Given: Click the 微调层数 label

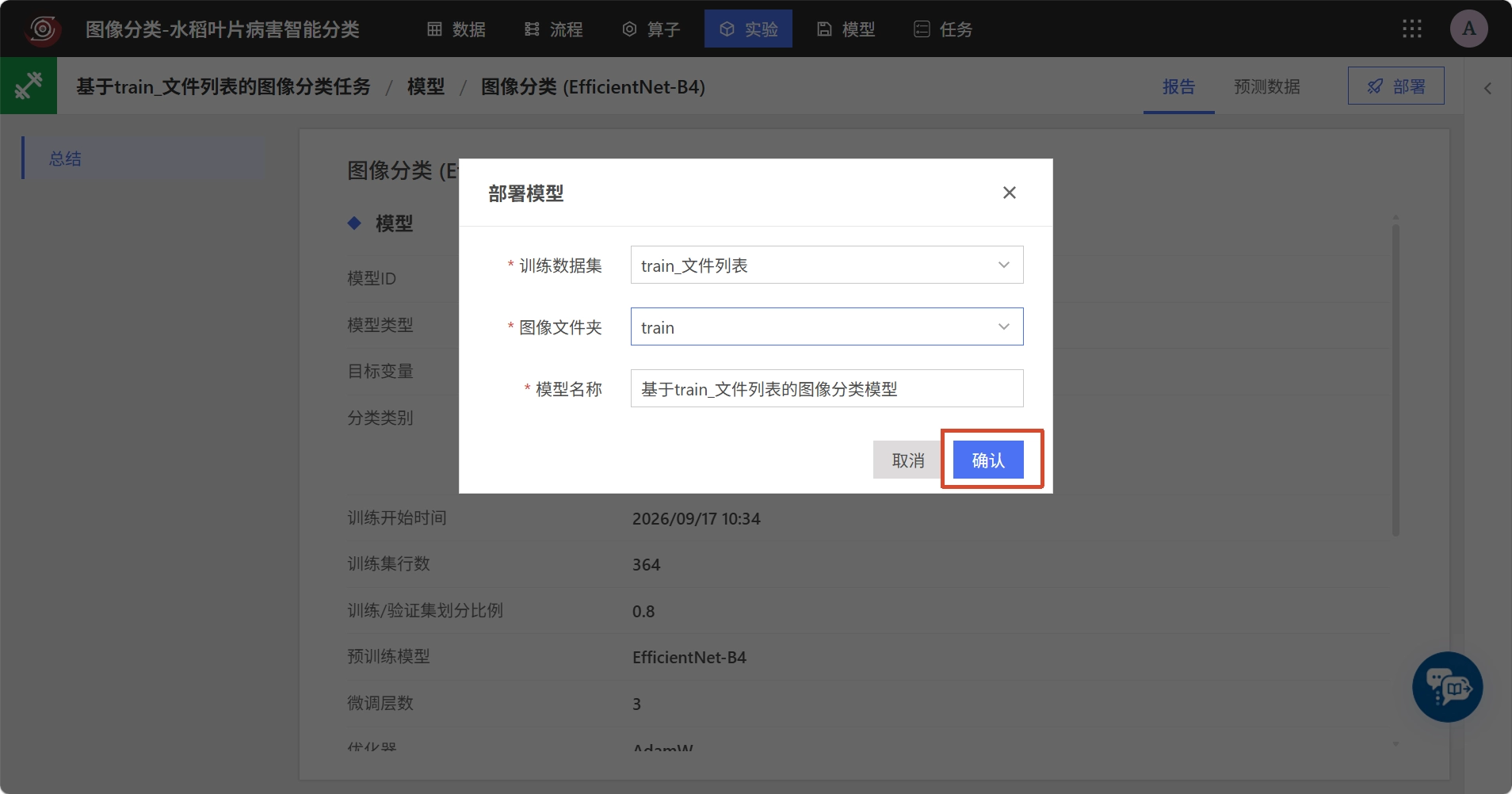Looking at the screenshot, I should point(380,703).
